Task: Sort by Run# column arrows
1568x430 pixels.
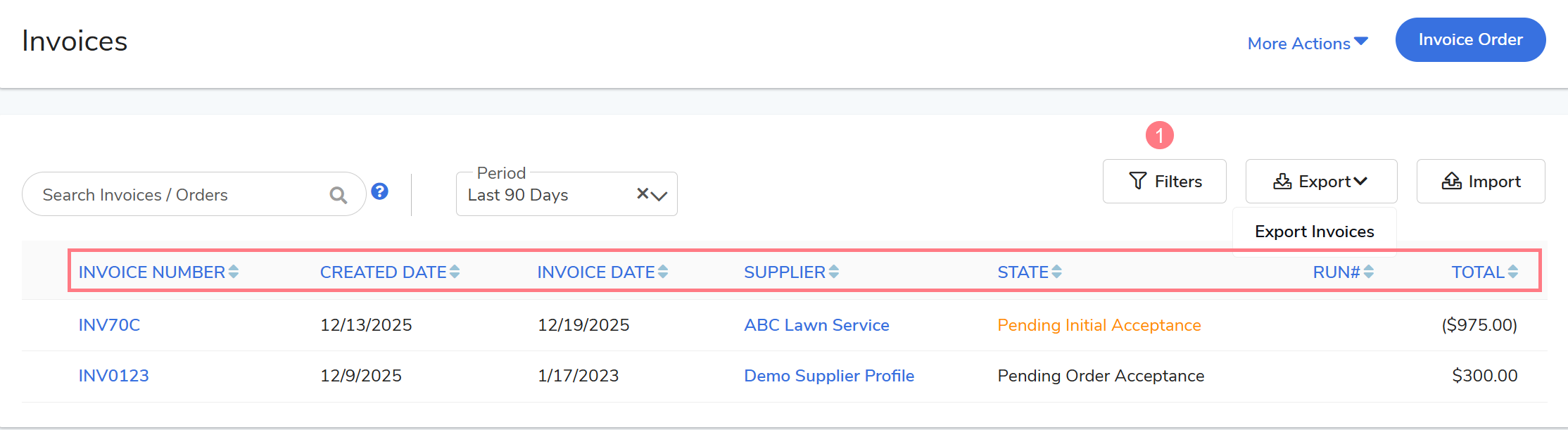Action: [1369, 272]
